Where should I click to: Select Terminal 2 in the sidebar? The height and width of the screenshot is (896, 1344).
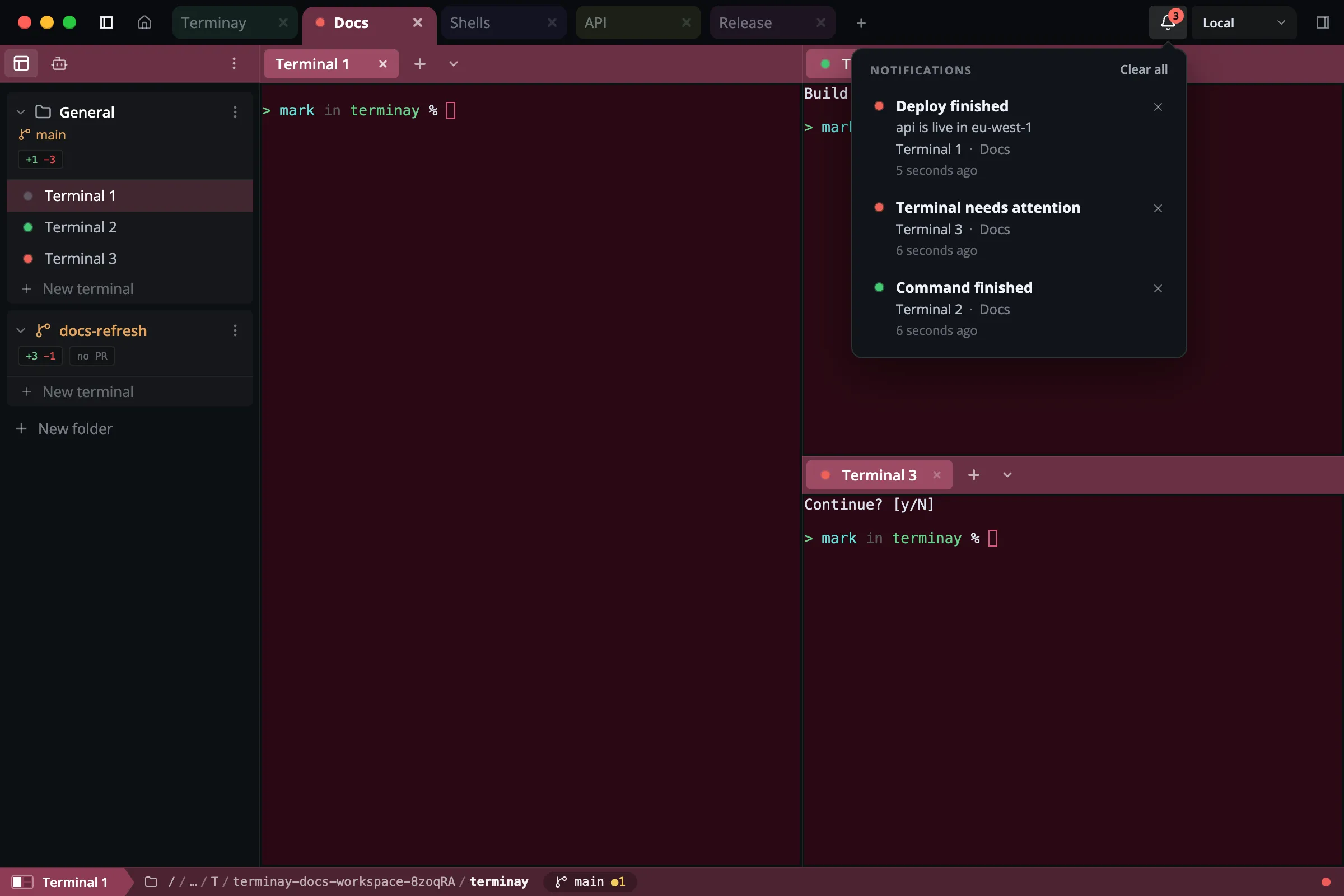click(130, 227)
